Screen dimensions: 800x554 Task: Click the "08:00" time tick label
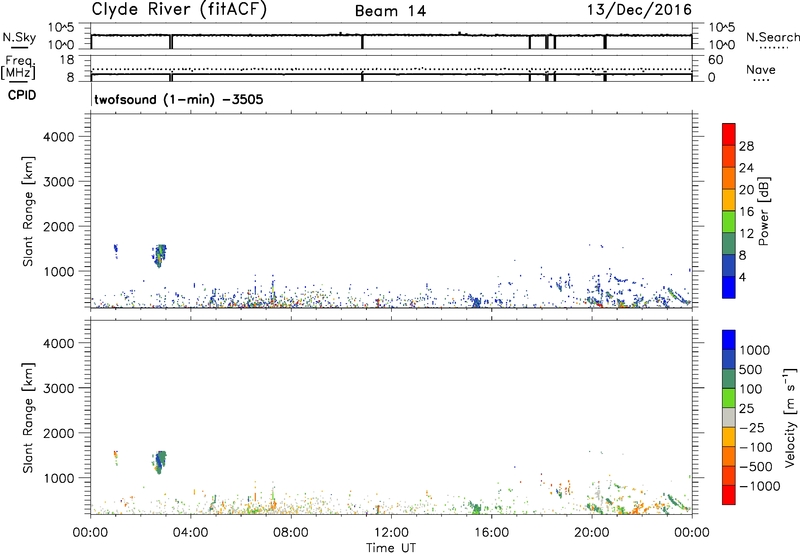click(291, 533)
